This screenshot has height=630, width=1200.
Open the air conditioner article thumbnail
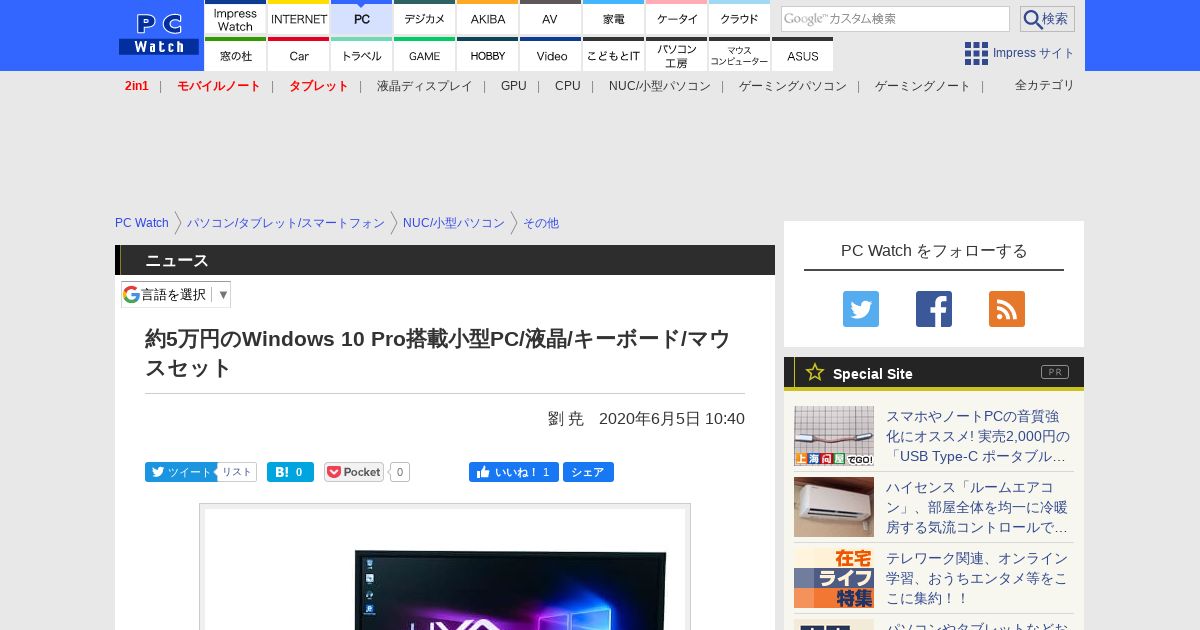(x=834, y=507)
